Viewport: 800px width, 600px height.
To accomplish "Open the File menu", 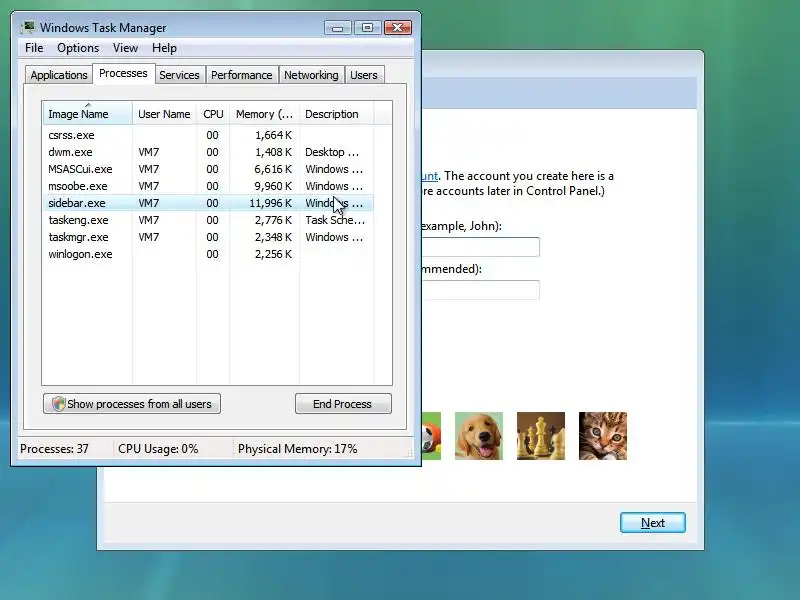I will pos(34,48).
